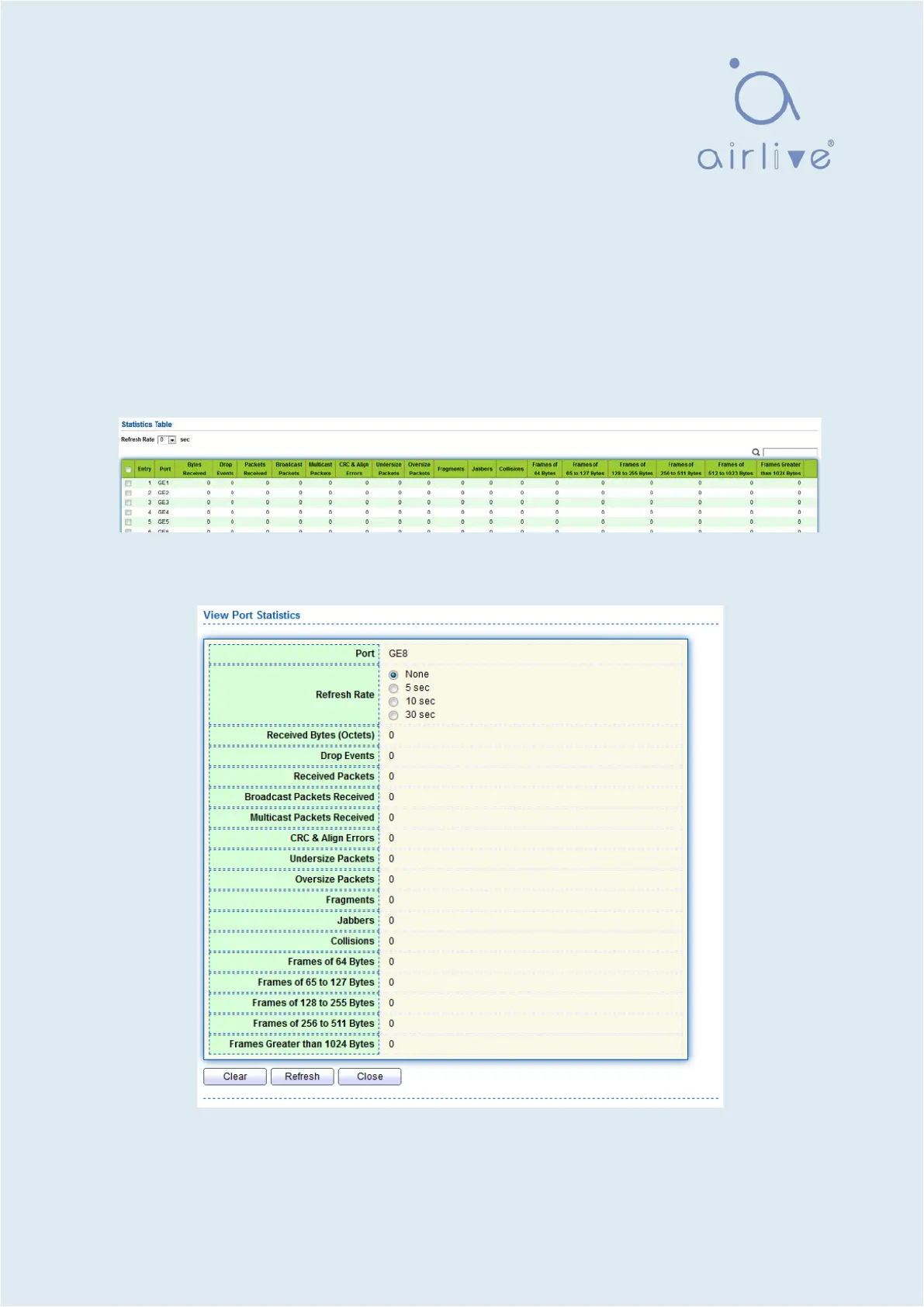
Task: Choose the 5 sec refresh rate option
Action: coord(394,688)
